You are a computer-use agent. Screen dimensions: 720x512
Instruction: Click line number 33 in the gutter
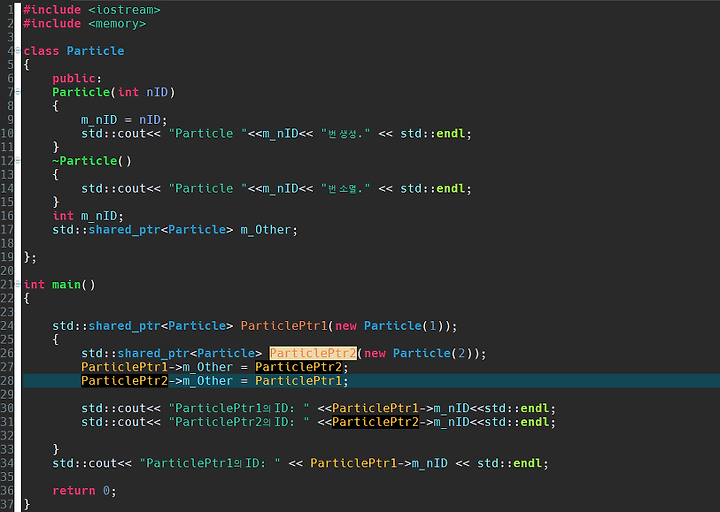point(7,450)
